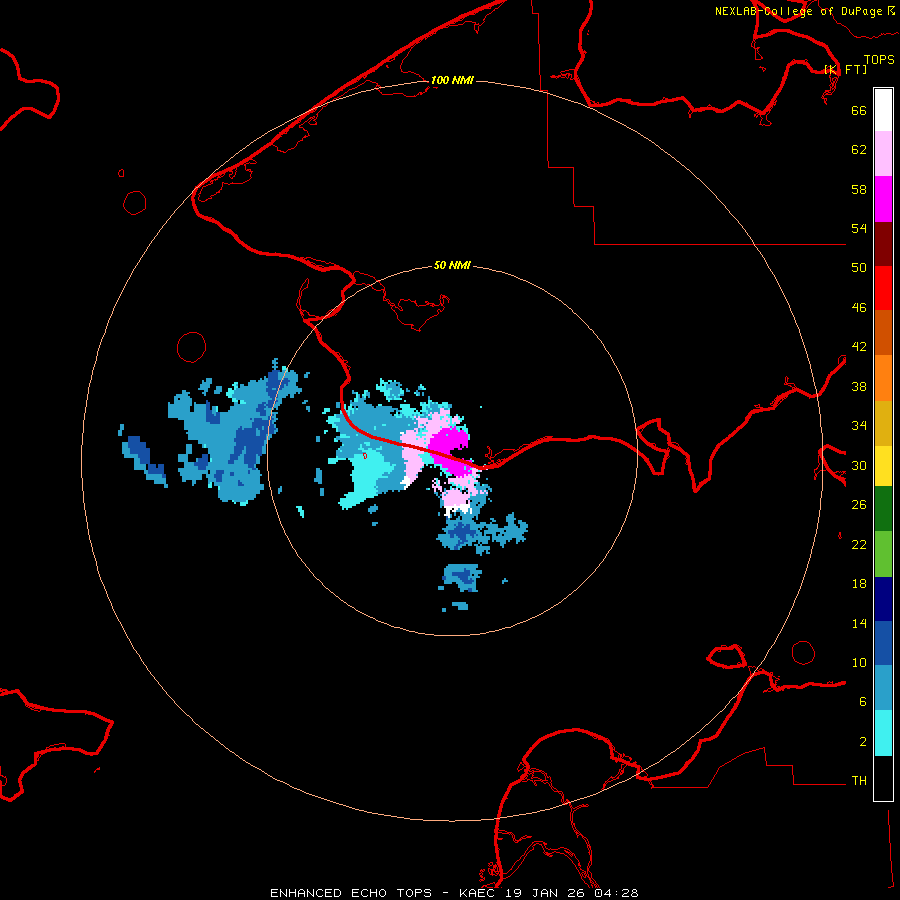Click the legend value "30"

click(x=859, y=465)
